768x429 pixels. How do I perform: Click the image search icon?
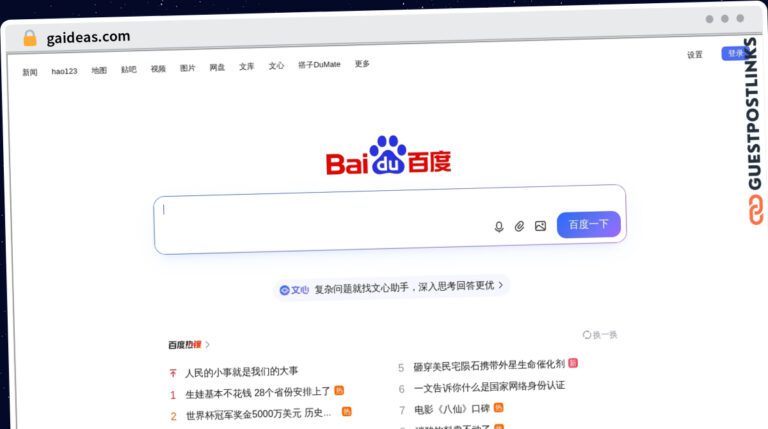[x=540, y=226]
